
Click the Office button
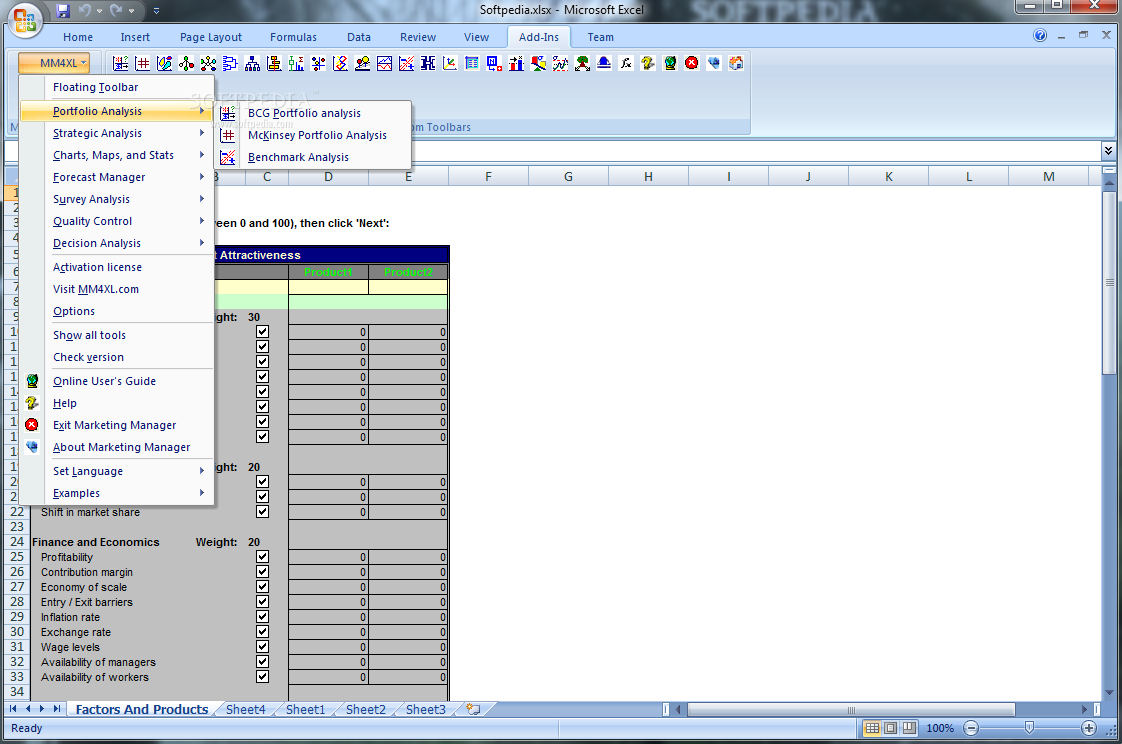tap(24, 20)
